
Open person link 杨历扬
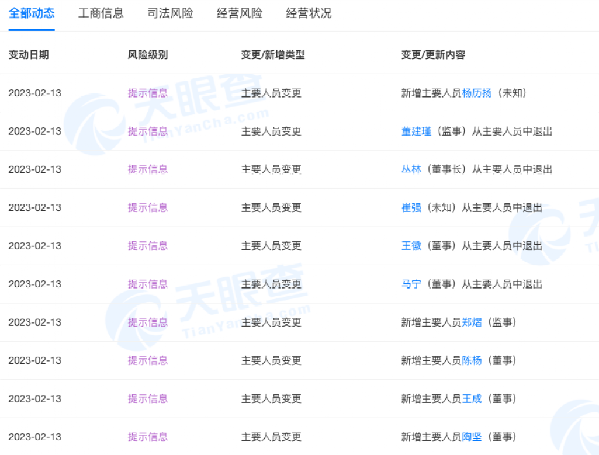(476, 93)
